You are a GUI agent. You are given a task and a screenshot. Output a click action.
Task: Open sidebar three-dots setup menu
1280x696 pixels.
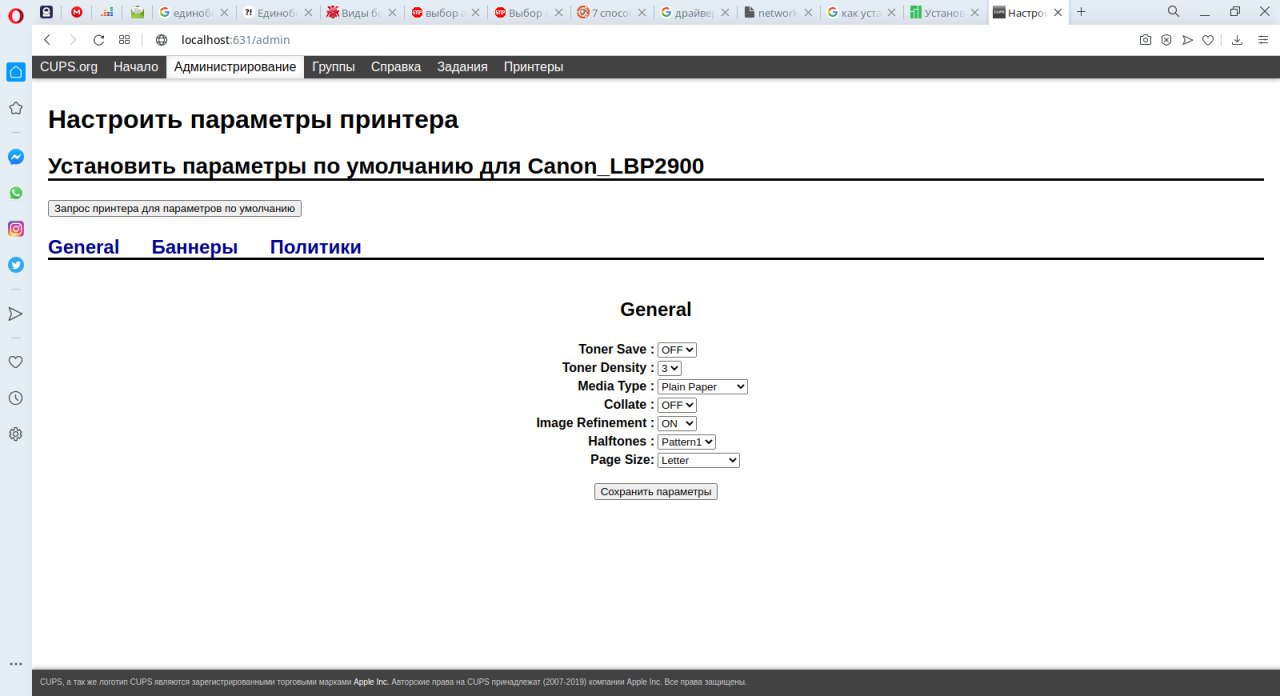point(16,664)
